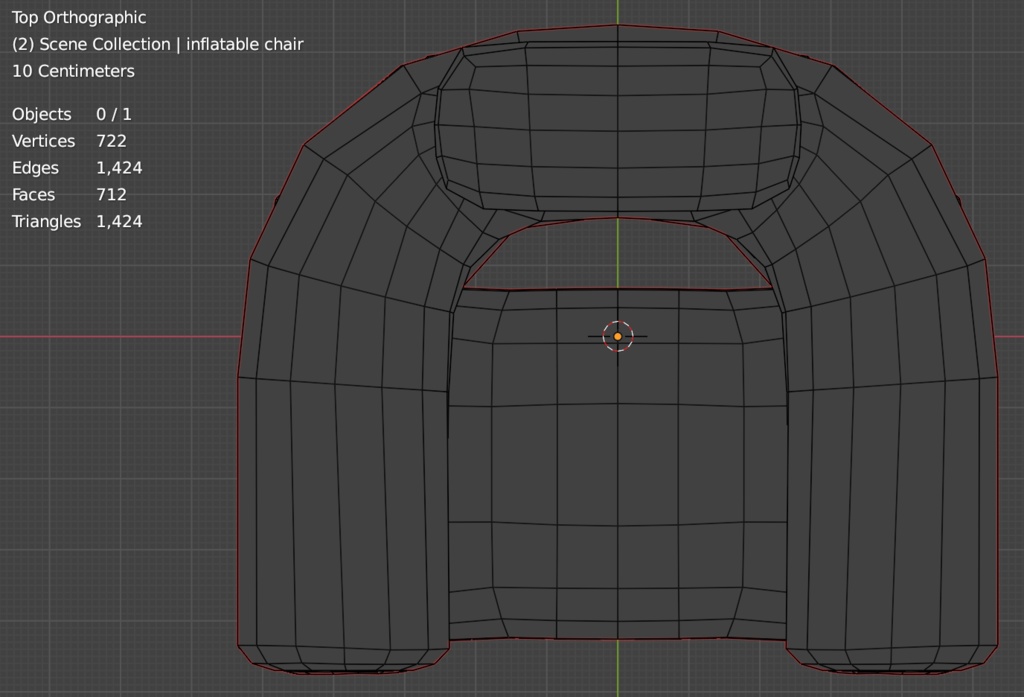1024x697 pixels.
Task: Click the Top Orthographic view label
Action: click(x=79, y=17)
